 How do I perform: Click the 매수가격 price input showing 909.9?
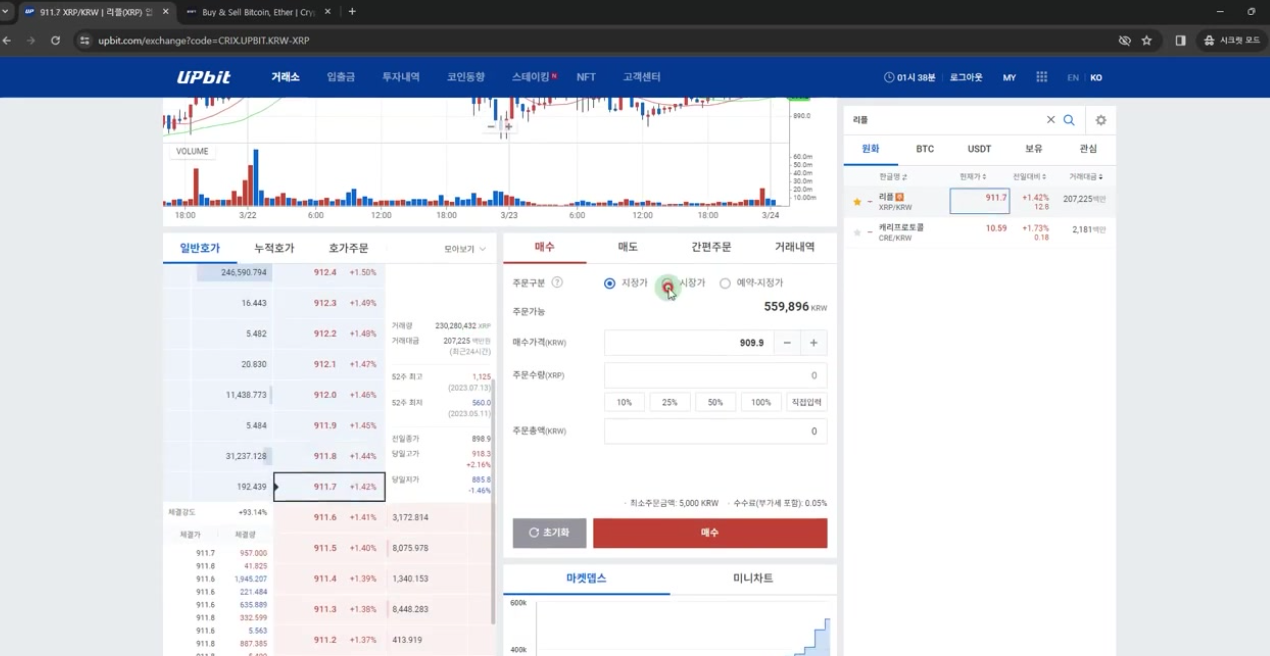point(689,343)
